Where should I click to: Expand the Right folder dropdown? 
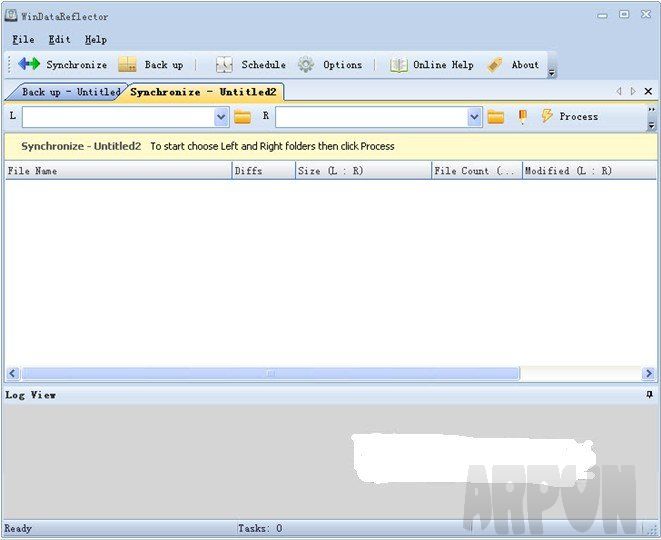pyautogui.click(x=474, y=117)
